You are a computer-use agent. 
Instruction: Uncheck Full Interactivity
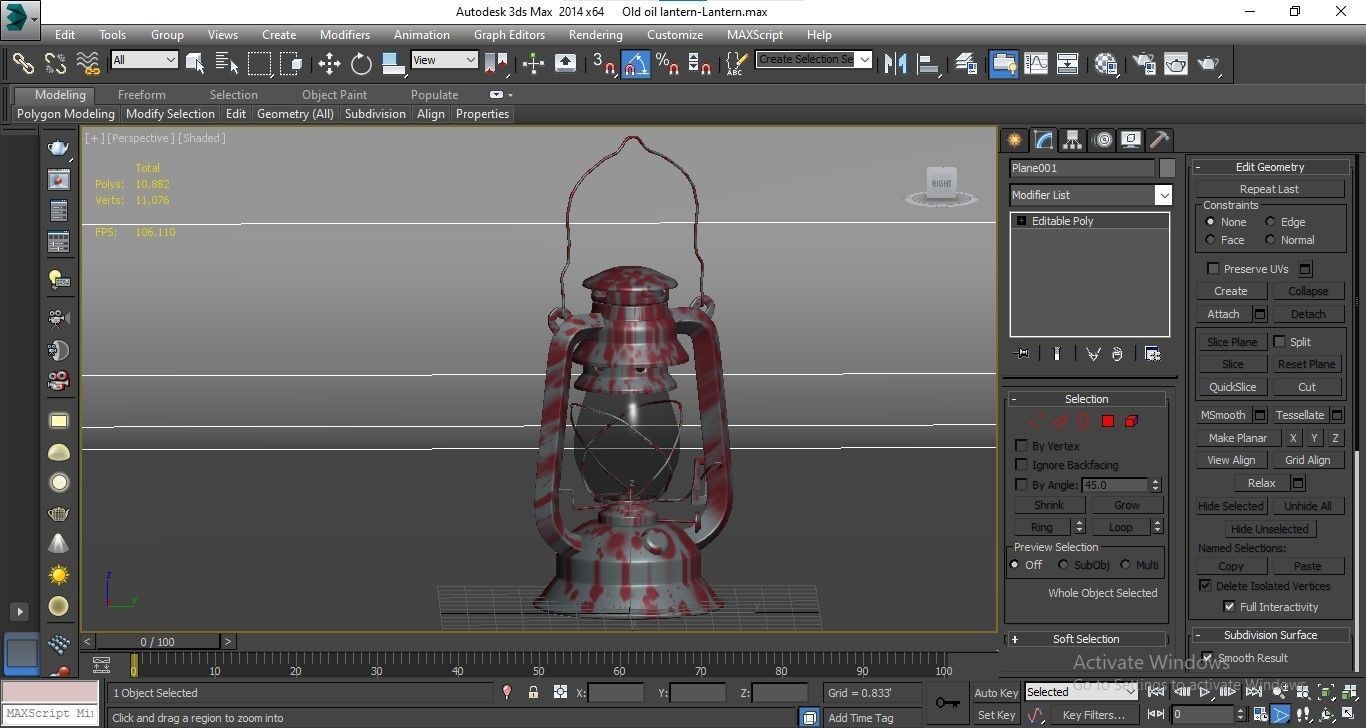1229,607
